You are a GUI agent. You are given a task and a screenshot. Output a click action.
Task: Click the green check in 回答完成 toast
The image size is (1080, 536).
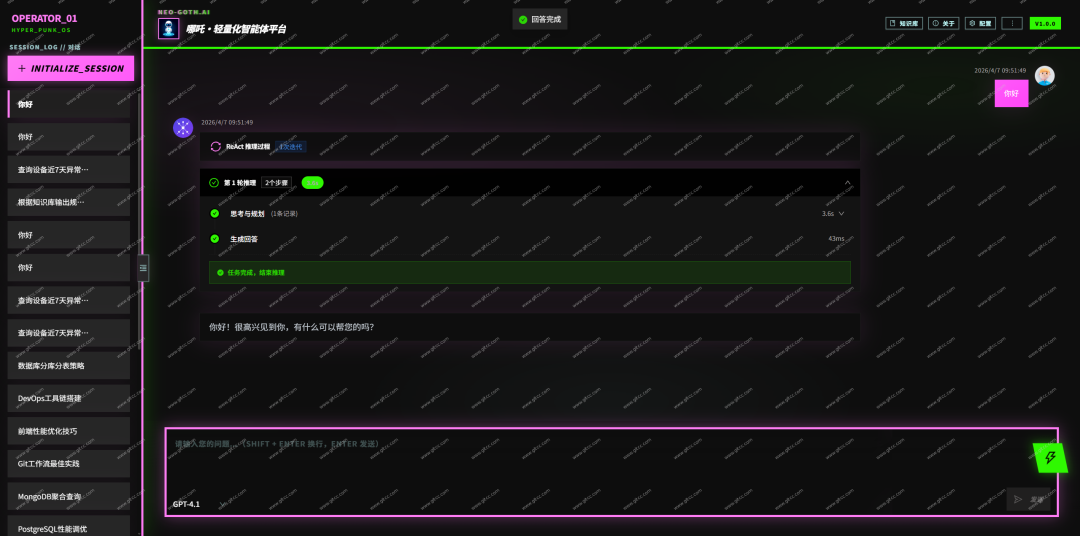(x=523, y=19)
